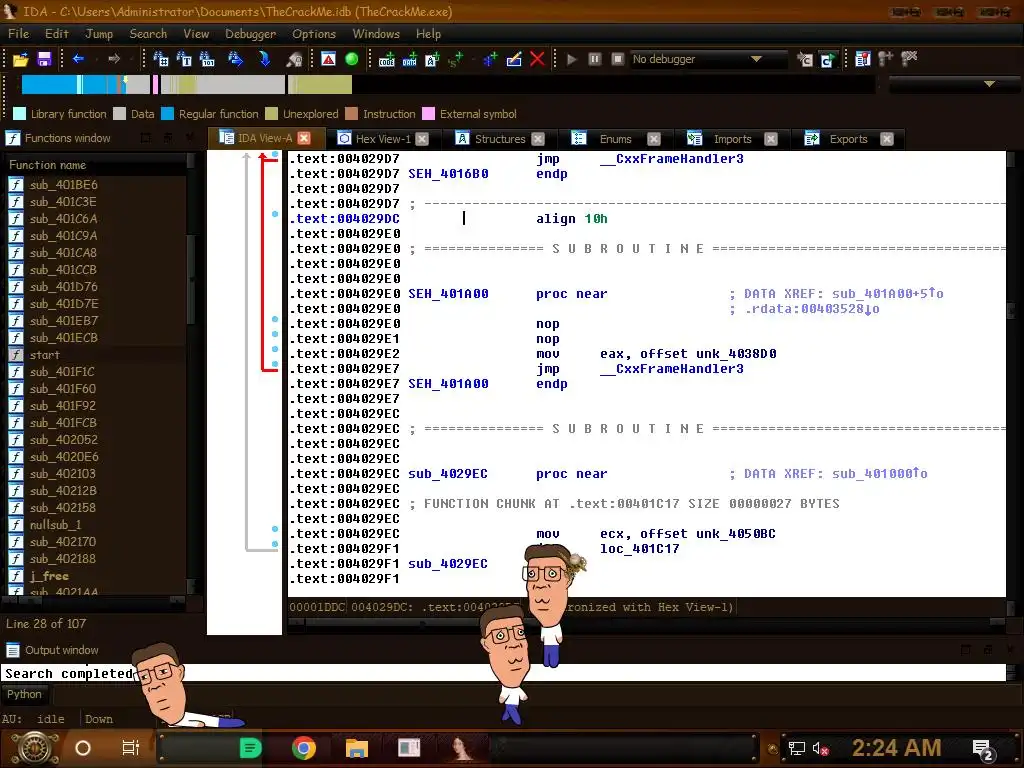Image resolution: width=1024 pixels, height=768 pixels.
Task: Open the Edit menu
Action: [57, 34]
